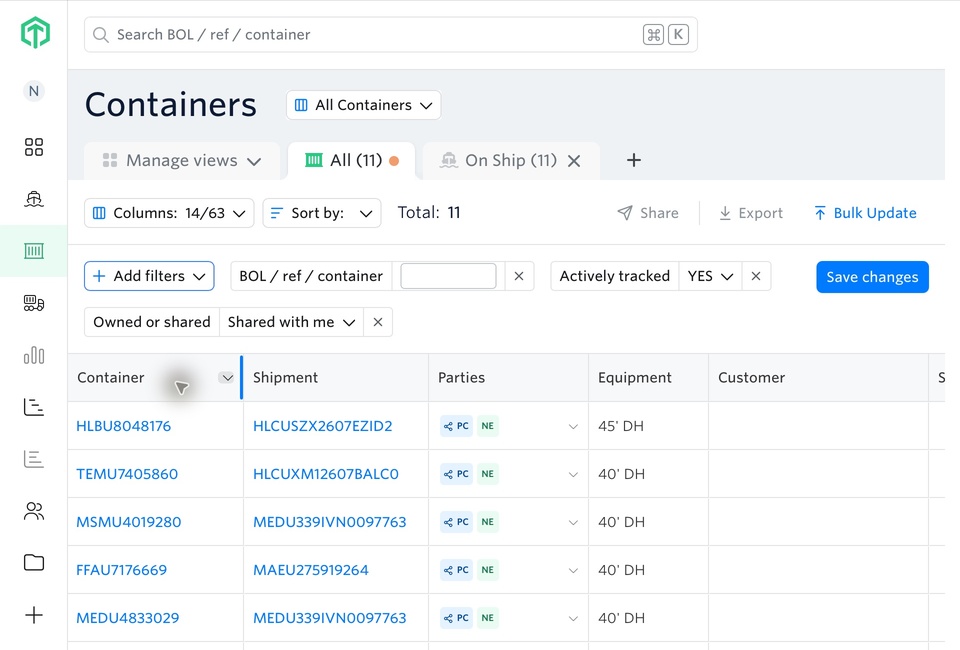Click share icon on HLBU8048176 parties cell
Screen dimensions: 960x650
point(448,426)
